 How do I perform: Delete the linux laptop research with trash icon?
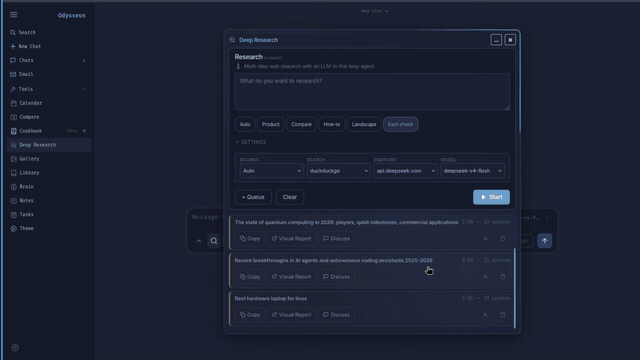click(503, 315)
